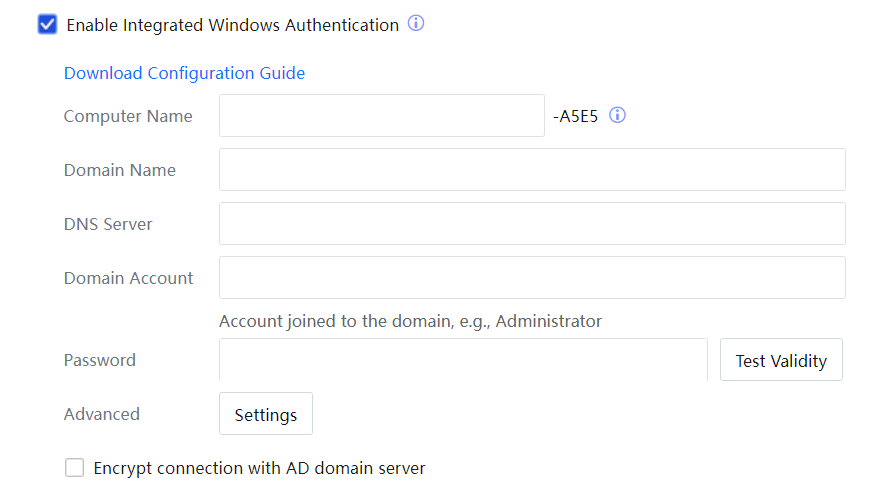The width and height of the screenshot is (874, 494).
Task: Uncheck Enable Integrated Windows Authentication checkbox
Action: (x=47, y=25)
